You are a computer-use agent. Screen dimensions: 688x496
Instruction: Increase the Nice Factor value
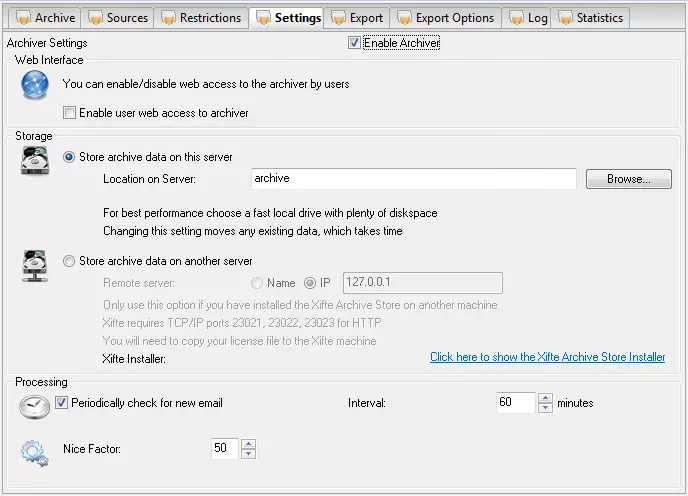pyautogui.click(x=249, y=444)
